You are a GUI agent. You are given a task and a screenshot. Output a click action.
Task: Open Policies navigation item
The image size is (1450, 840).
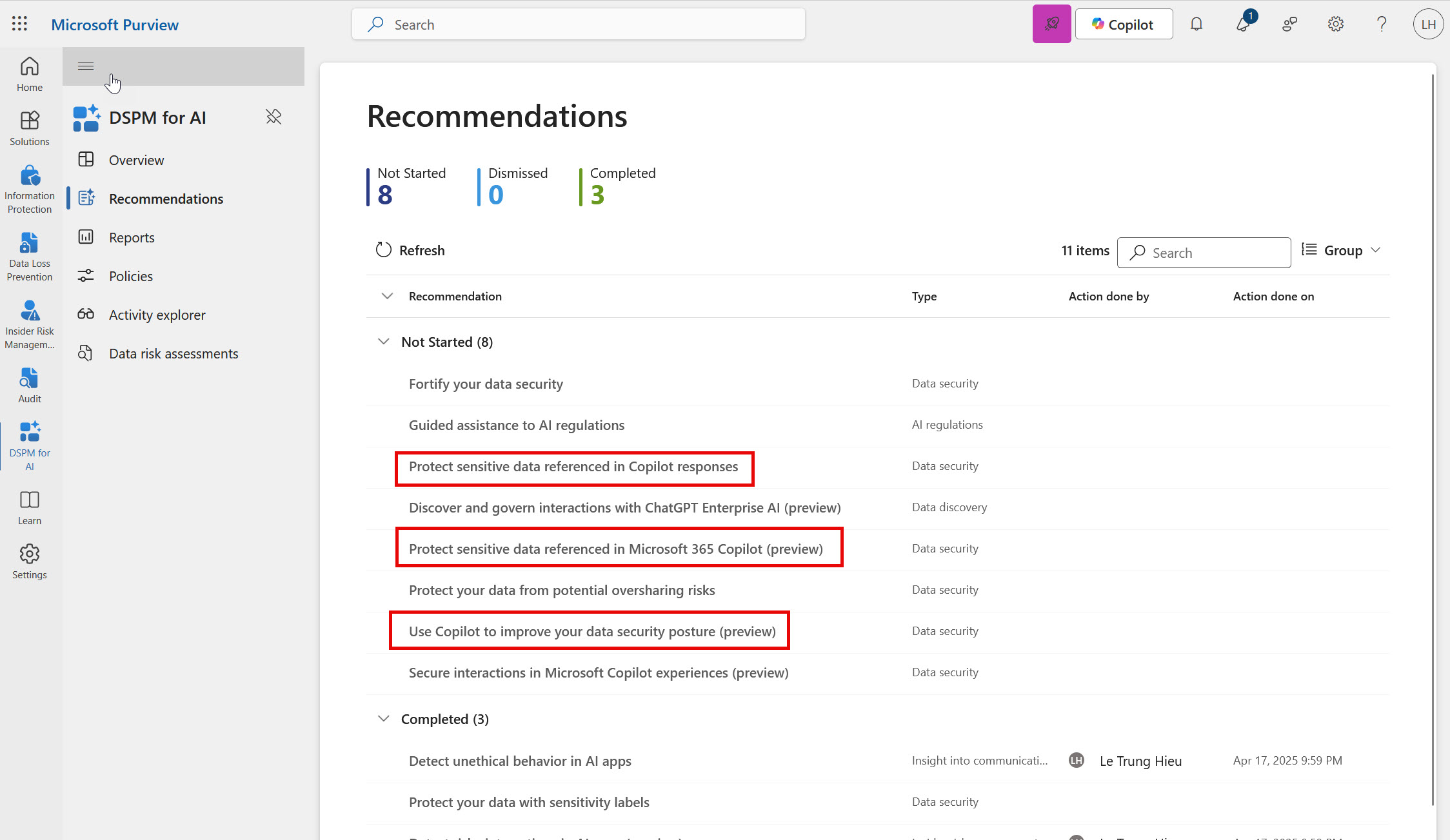pos(131,276)
